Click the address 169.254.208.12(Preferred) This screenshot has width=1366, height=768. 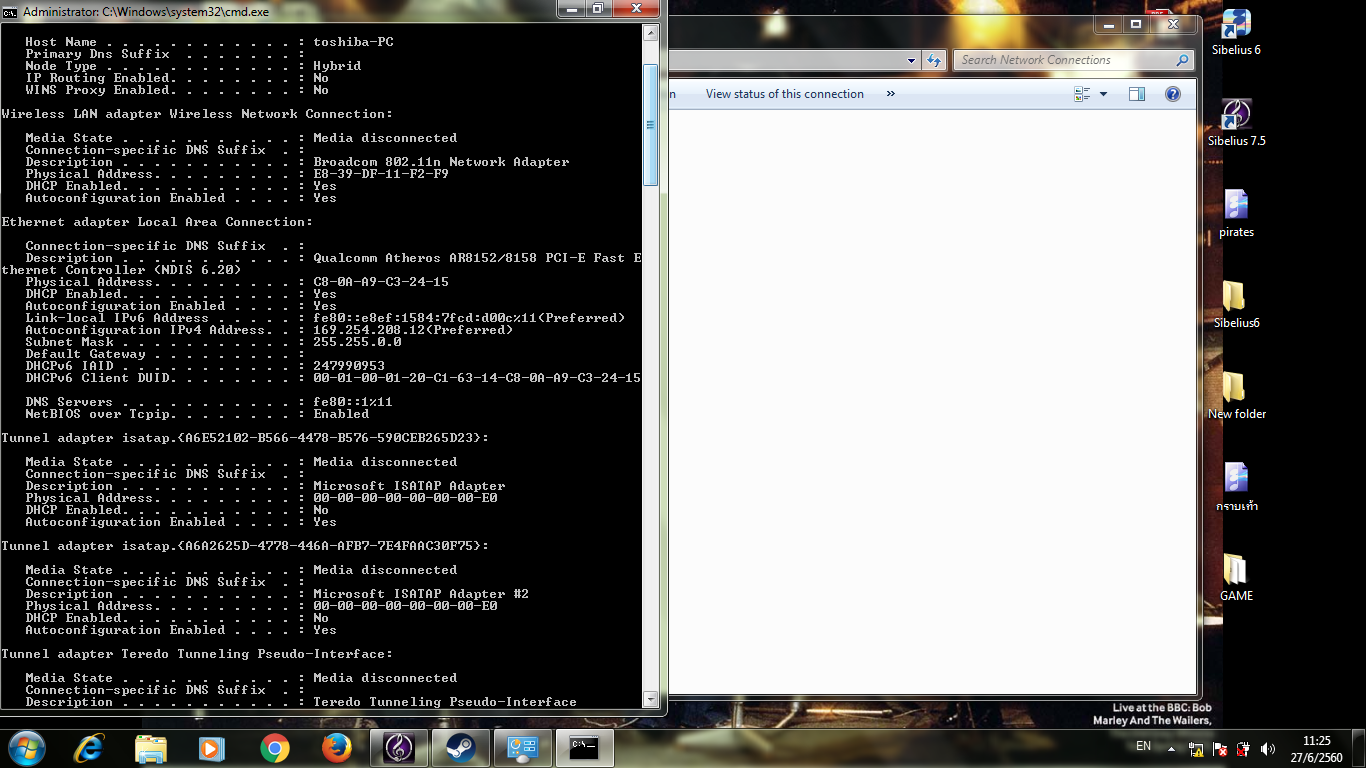coord(413,330)
